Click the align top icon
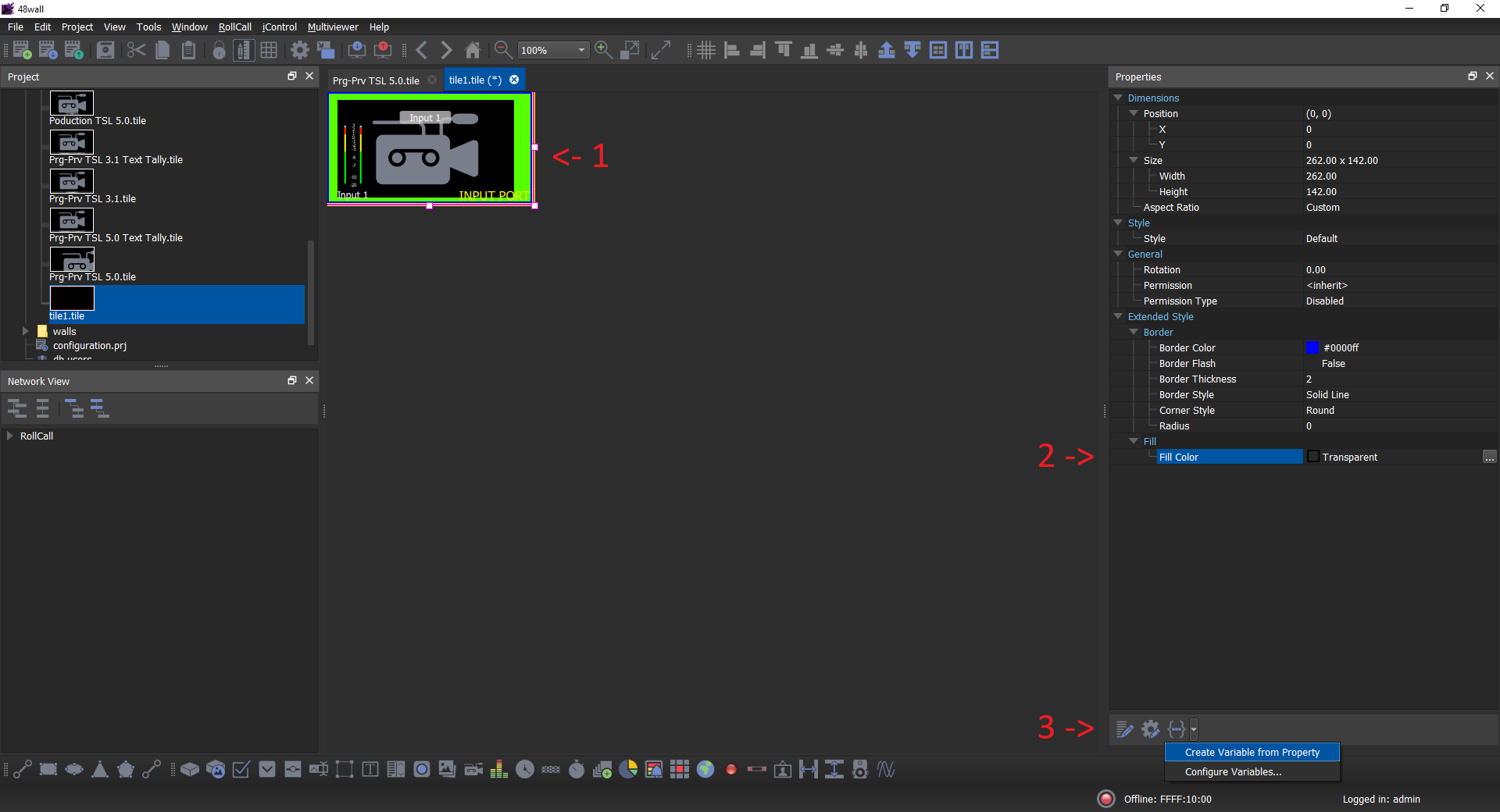 pos(784,50)
